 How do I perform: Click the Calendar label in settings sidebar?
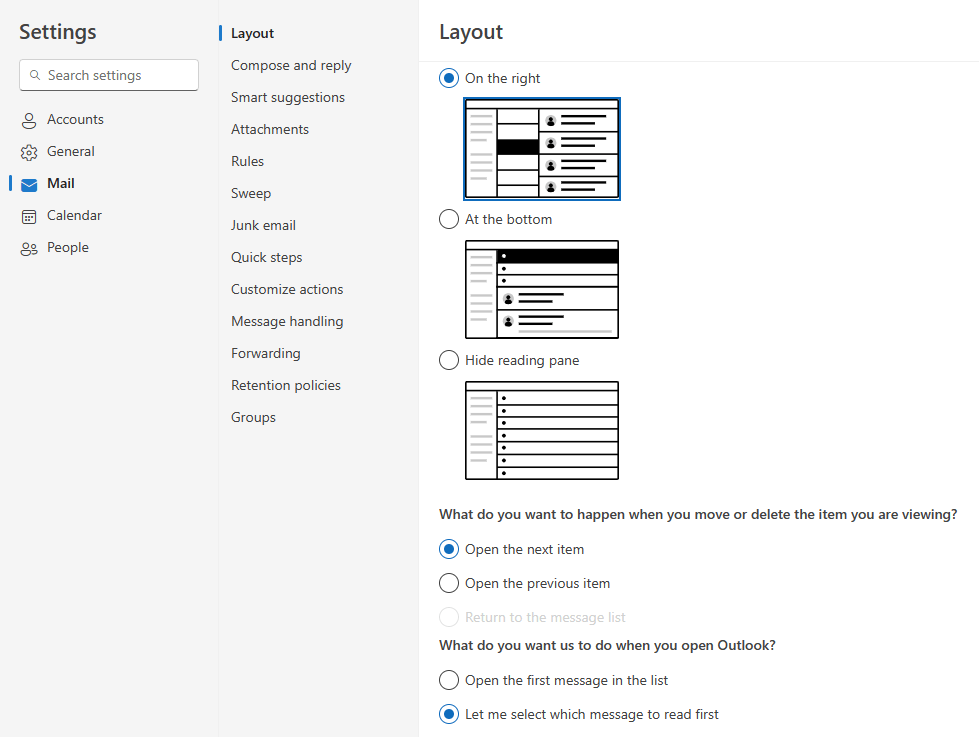[74, 215]
